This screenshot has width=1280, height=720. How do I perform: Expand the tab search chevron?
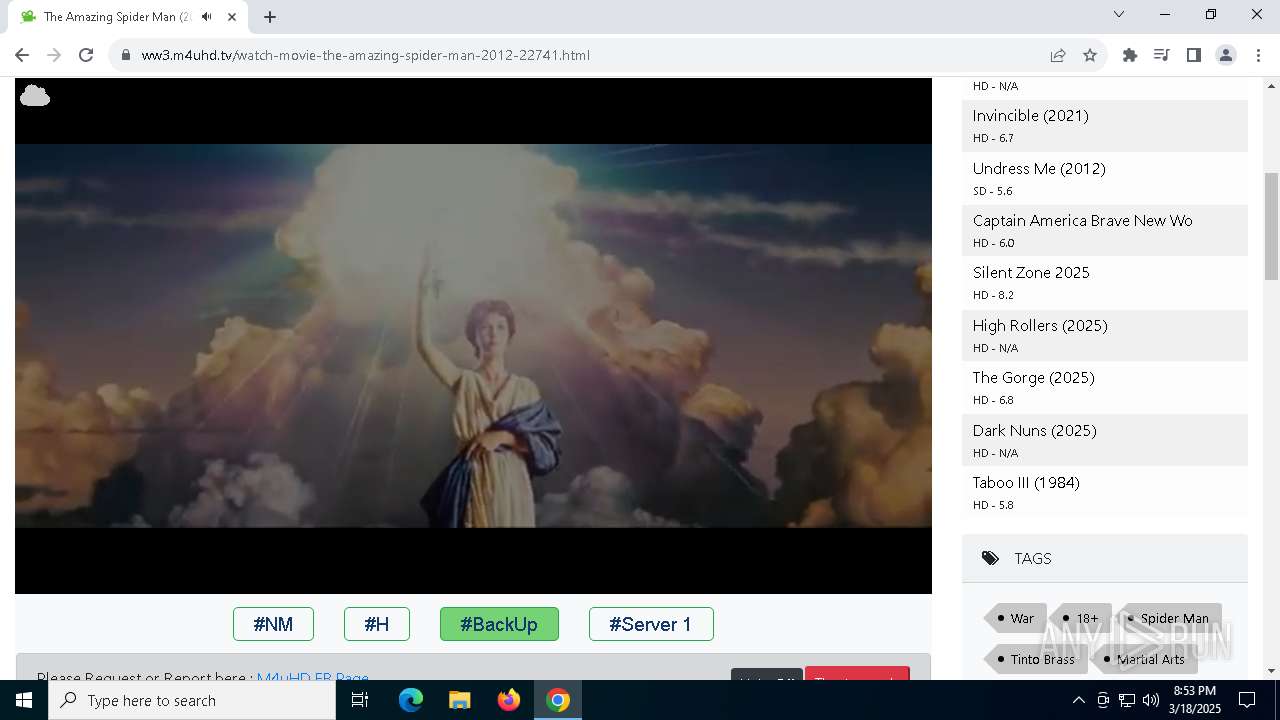click(x=1119, y=14)
